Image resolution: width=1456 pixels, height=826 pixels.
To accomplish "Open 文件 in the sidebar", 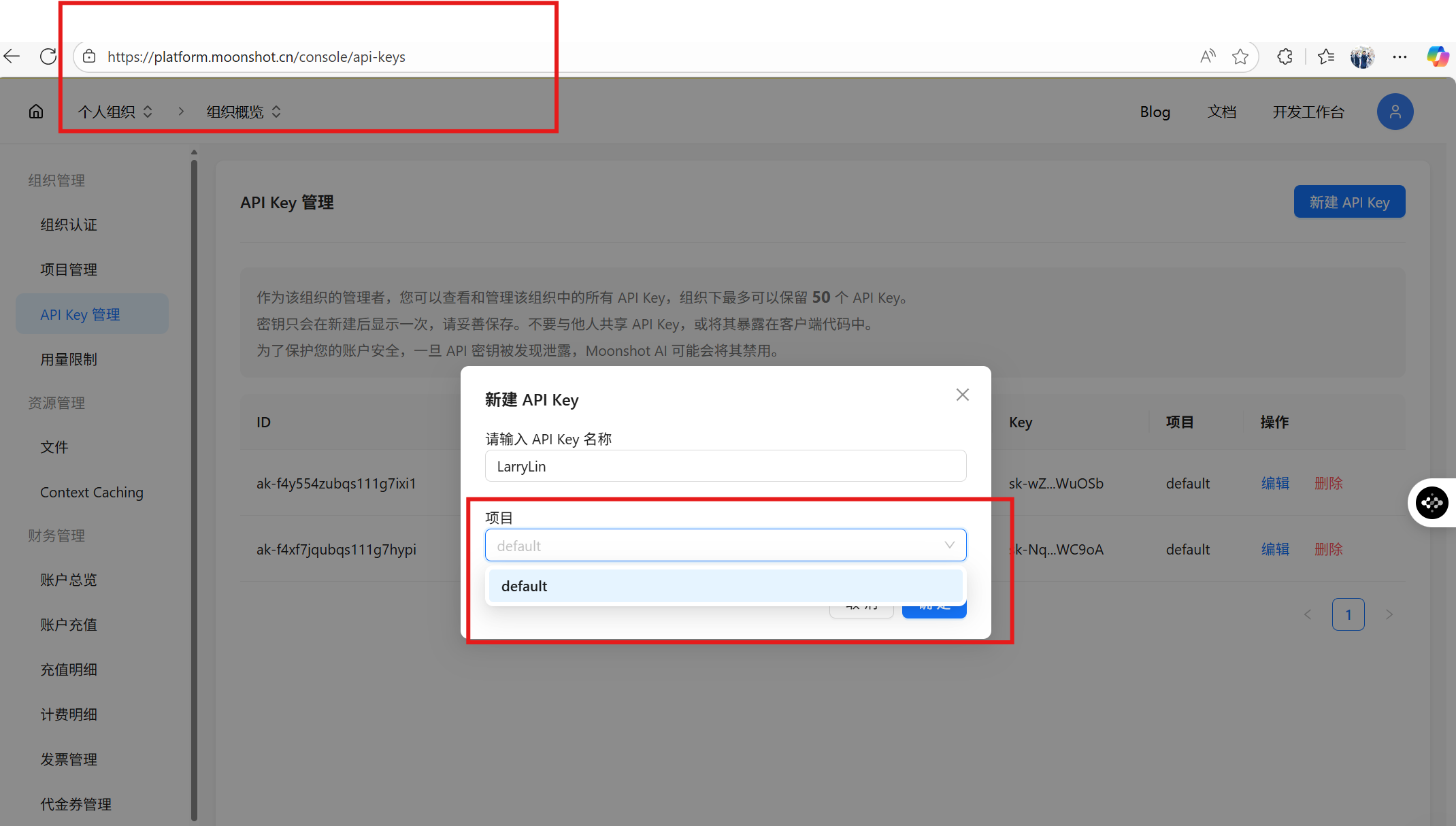I will [54, 447].
